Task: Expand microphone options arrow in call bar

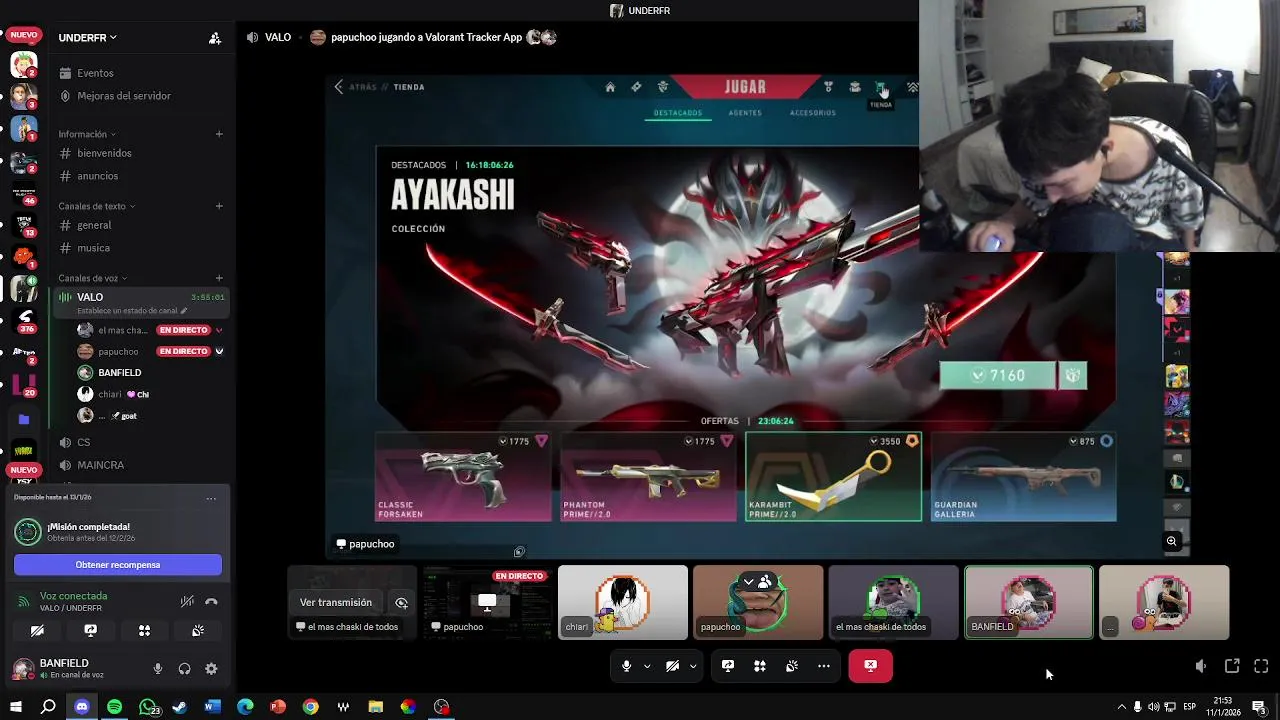Action: [x=647, y=666]
